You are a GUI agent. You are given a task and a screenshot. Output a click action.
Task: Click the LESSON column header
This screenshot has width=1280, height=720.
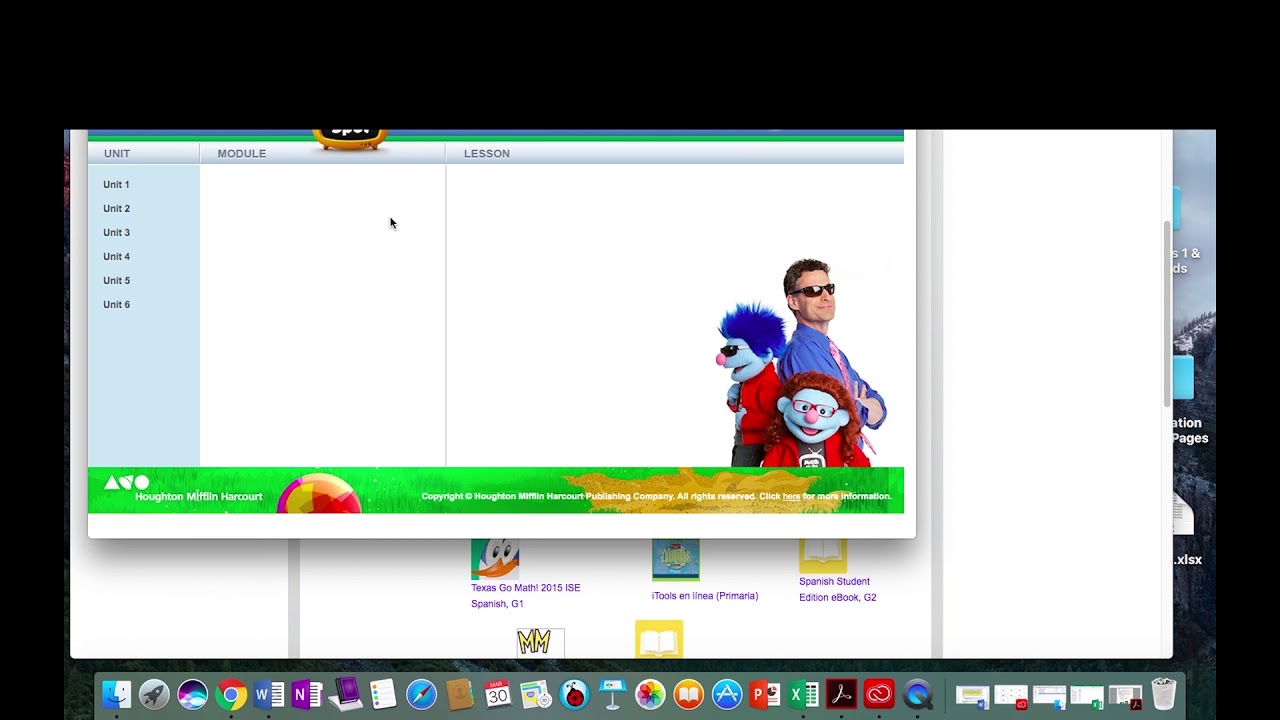coord(487,153)
